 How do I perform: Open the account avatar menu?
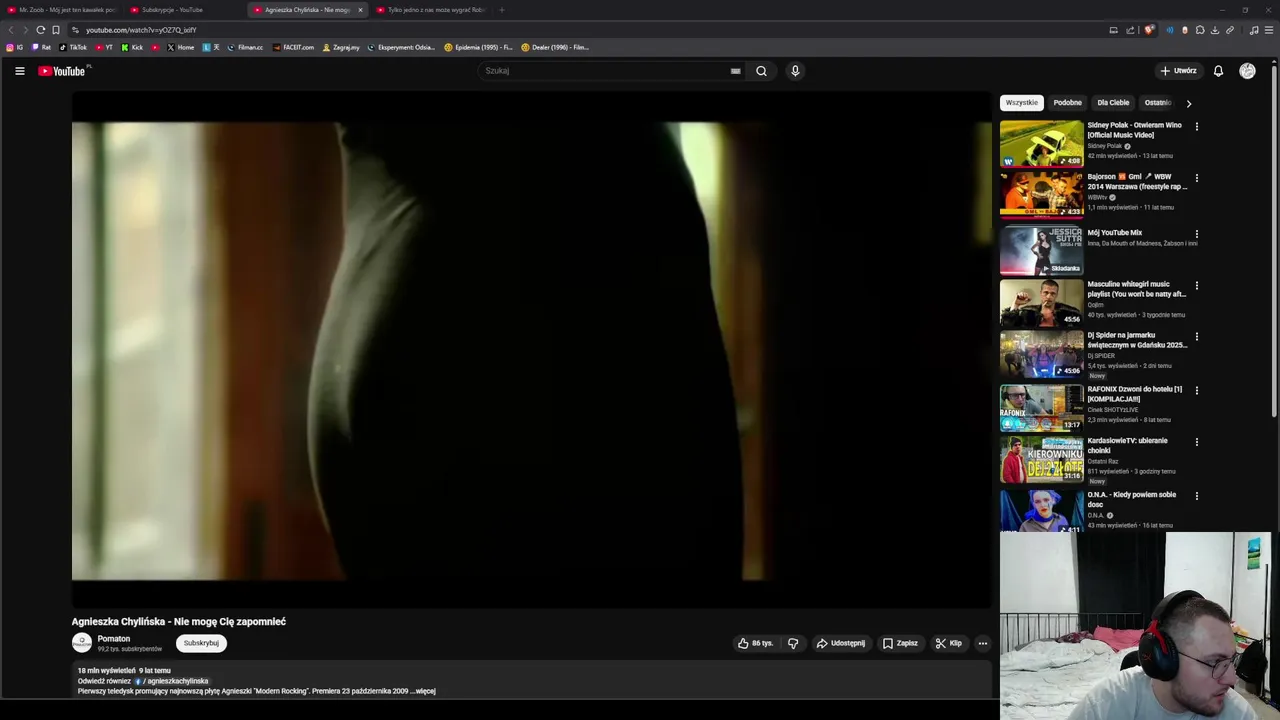(x=1247, y=71)
